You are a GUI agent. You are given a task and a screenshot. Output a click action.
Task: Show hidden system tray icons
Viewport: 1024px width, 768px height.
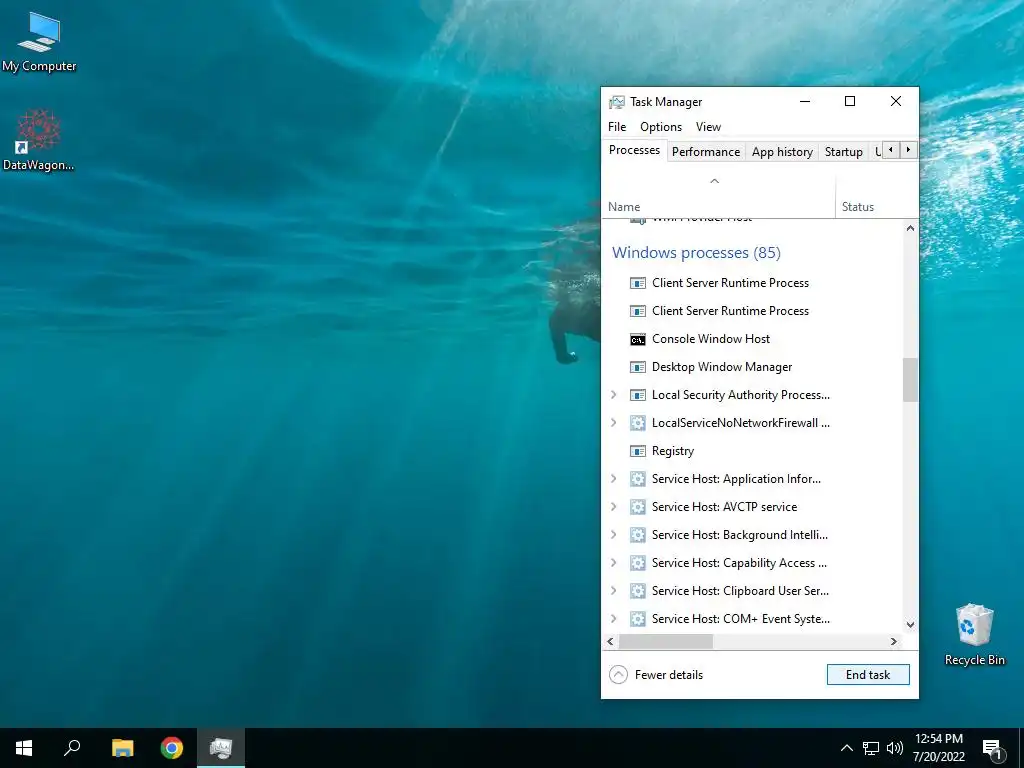(x=846, y=748)
